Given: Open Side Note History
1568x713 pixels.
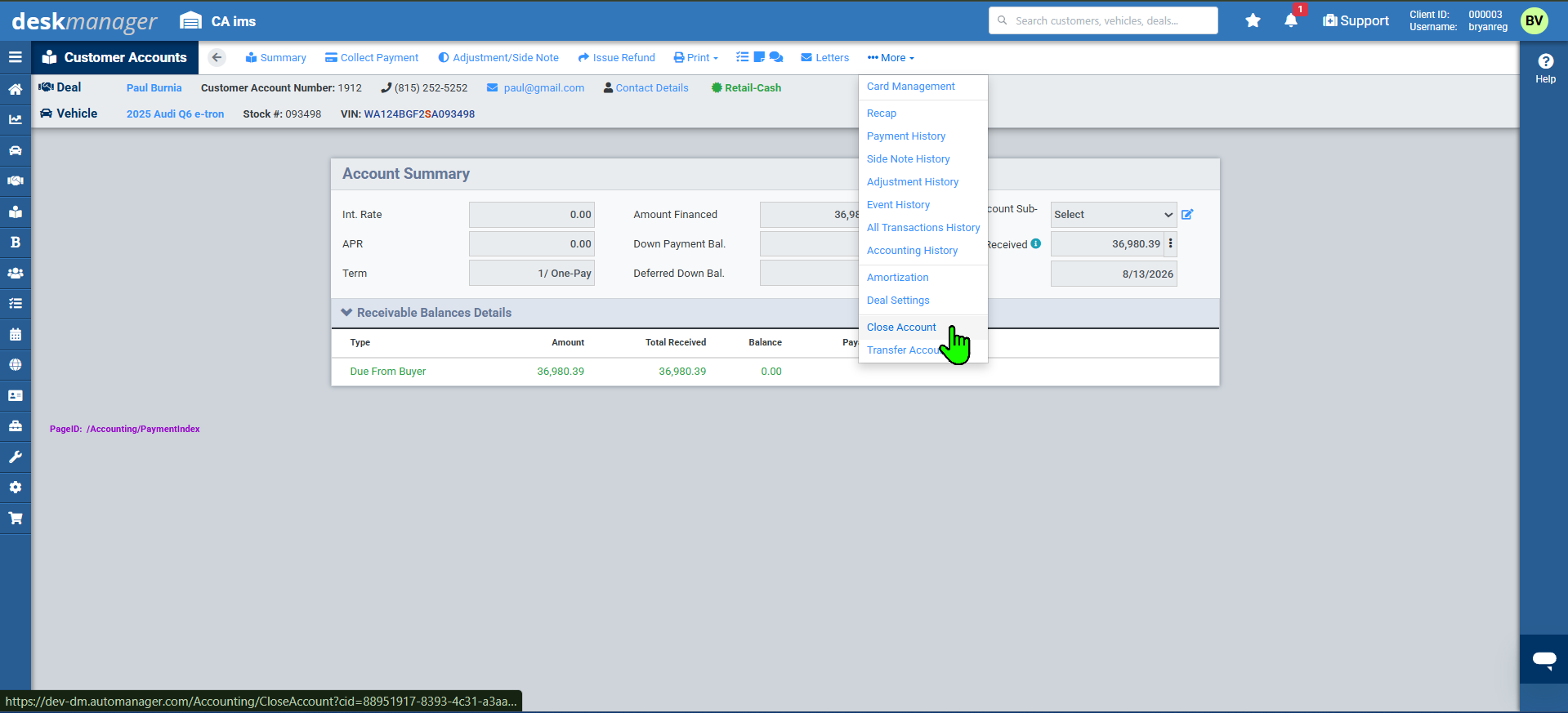Looking at the screenshot, I should (x=908, y=158).
